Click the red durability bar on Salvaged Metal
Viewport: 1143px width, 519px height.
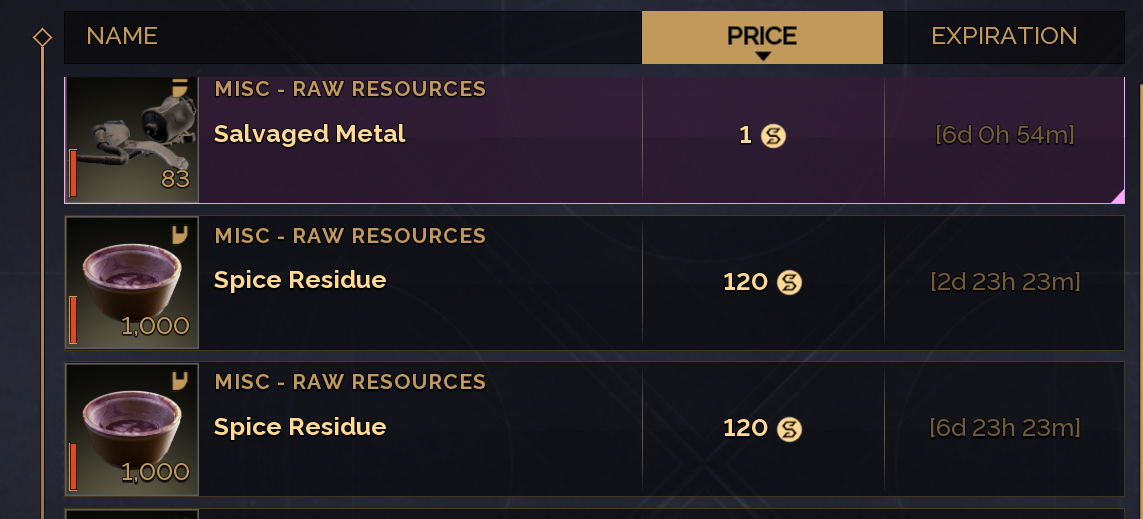(x=73, y=173)
